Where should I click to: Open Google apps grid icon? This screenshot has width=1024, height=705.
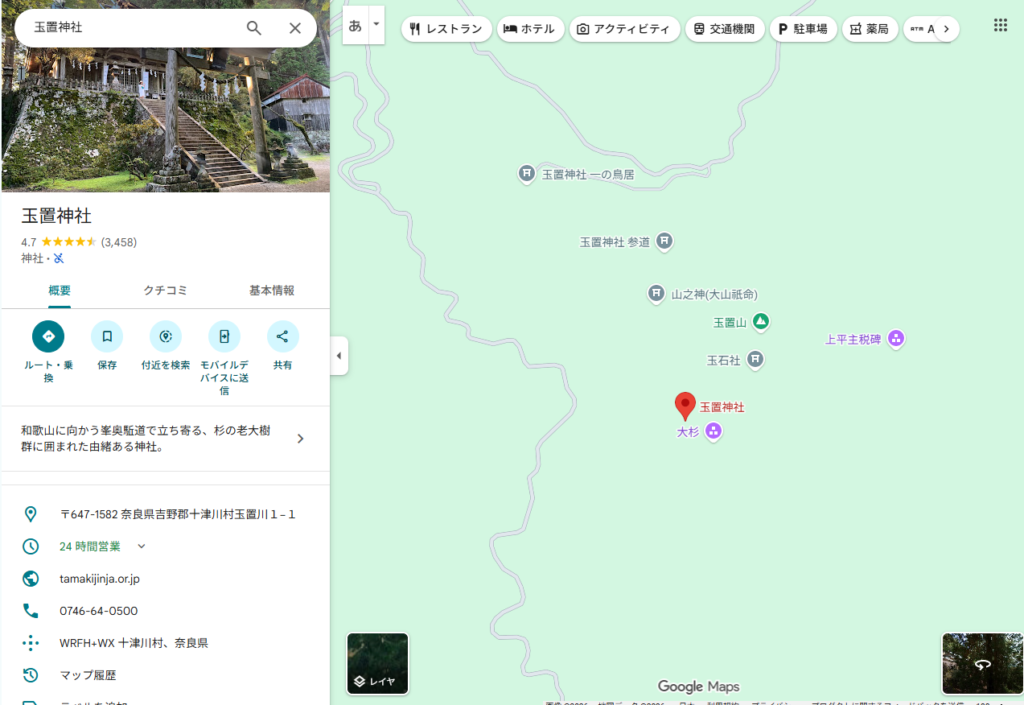click(x=1000, y=26)
